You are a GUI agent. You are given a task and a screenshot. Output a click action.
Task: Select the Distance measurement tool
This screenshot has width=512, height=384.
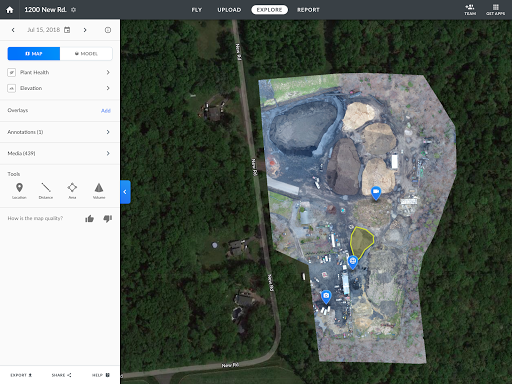point(46,191)
